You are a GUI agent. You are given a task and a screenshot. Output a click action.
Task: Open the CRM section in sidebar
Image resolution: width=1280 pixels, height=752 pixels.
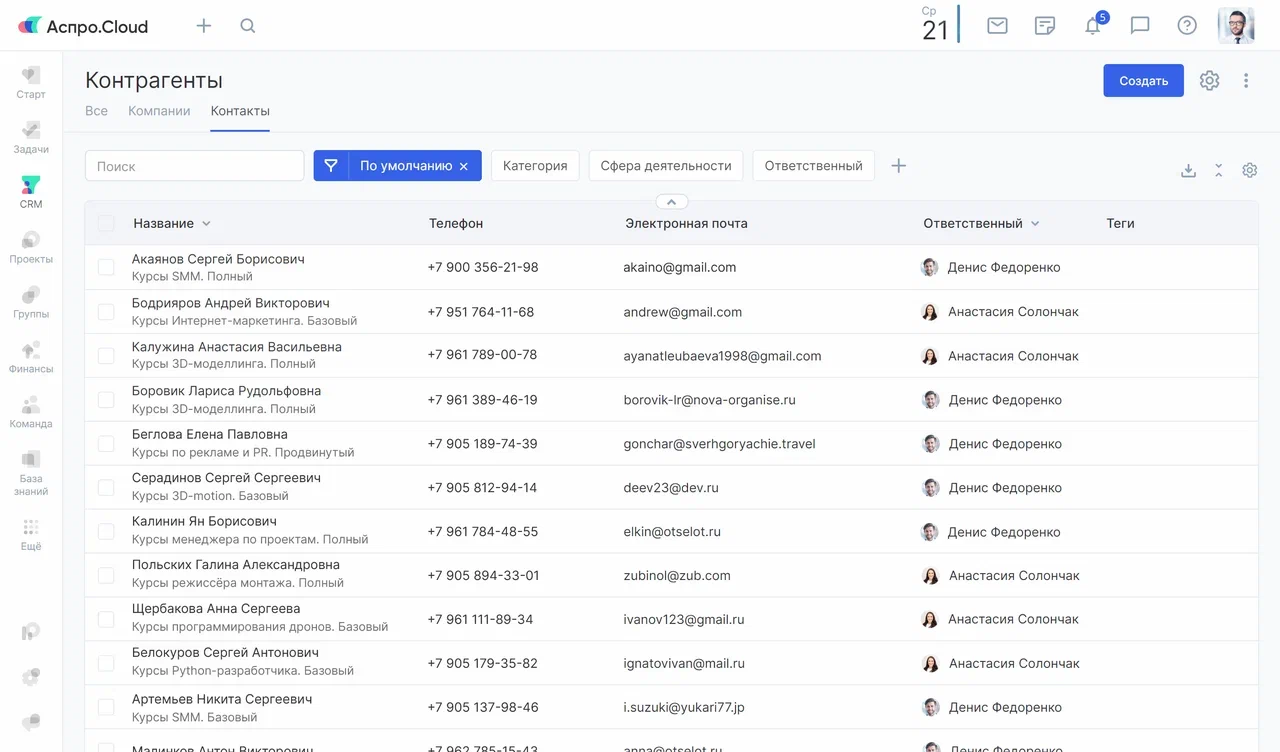click(x=31, y=191)
